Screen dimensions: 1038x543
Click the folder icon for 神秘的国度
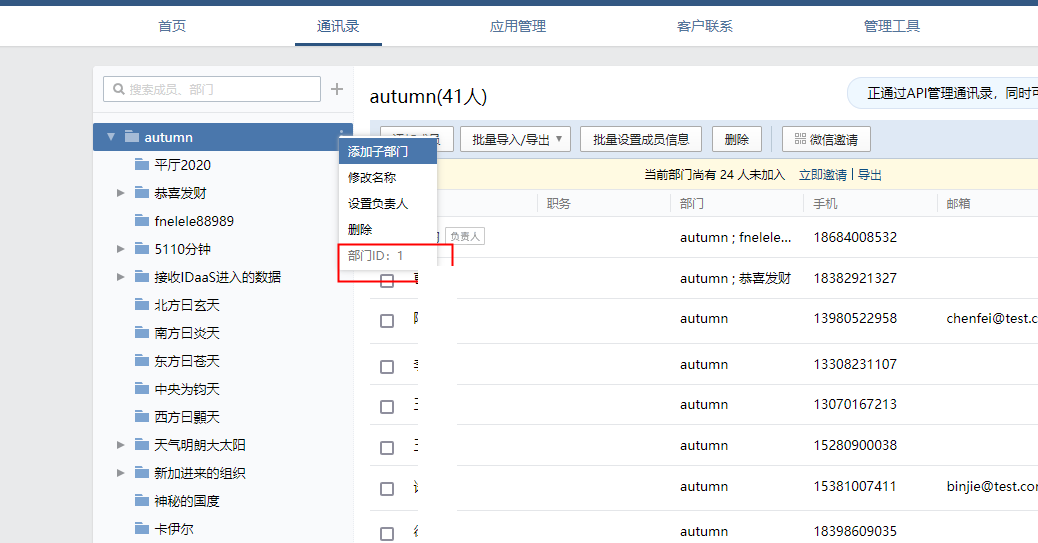pyautogui.click(x=141, y=501)
